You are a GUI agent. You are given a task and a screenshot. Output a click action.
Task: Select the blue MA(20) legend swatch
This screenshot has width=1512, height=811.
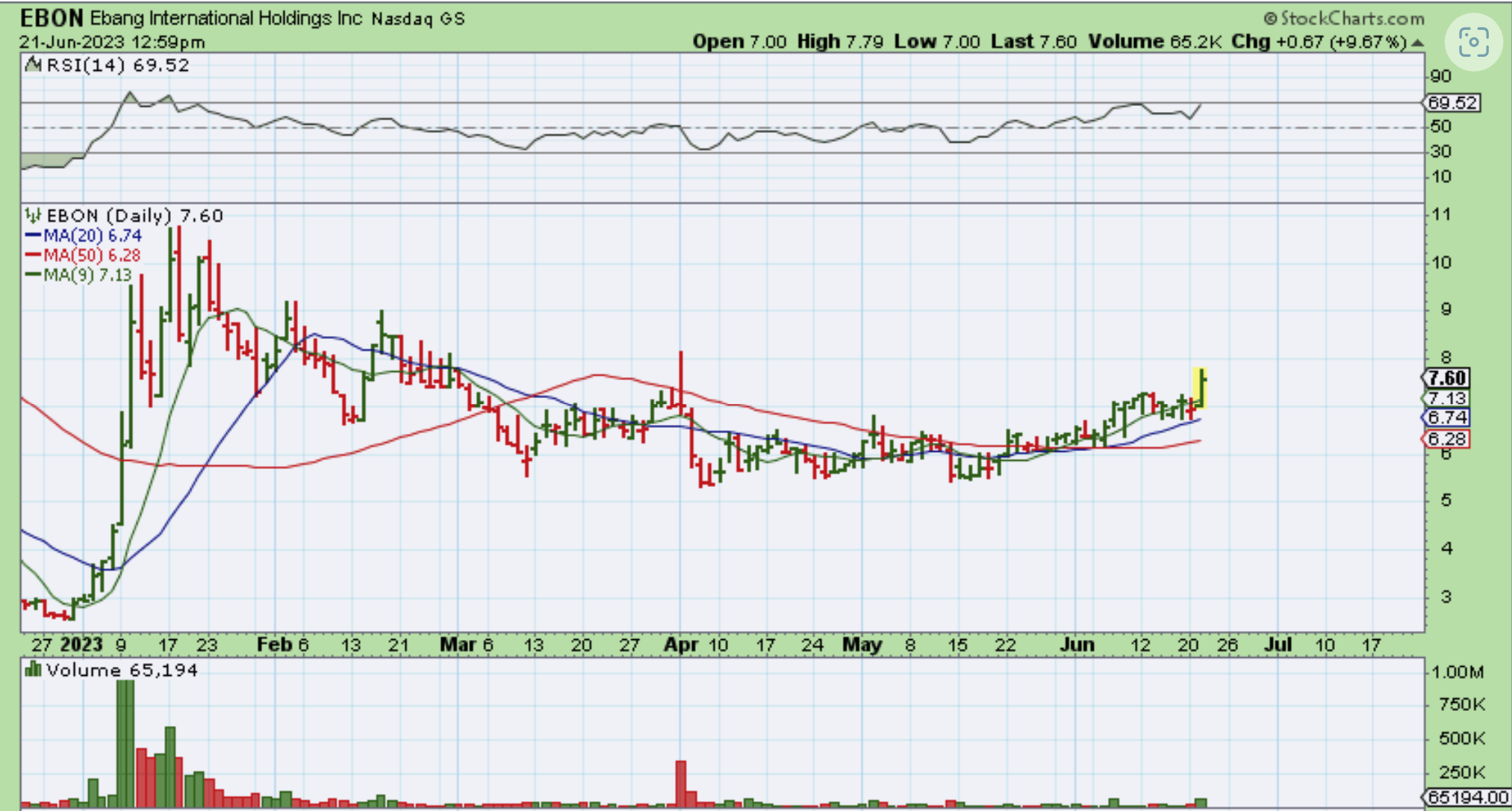coord(33,236)
